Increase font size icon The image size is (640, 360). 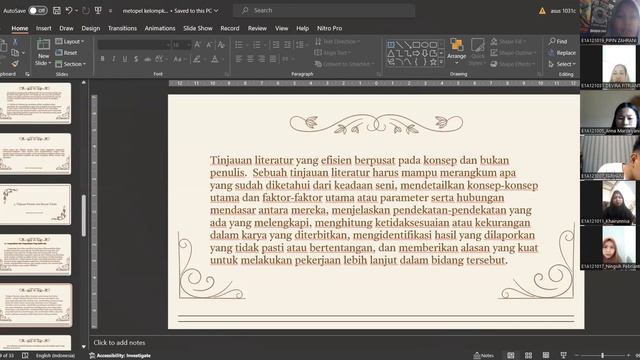point(198,44)
